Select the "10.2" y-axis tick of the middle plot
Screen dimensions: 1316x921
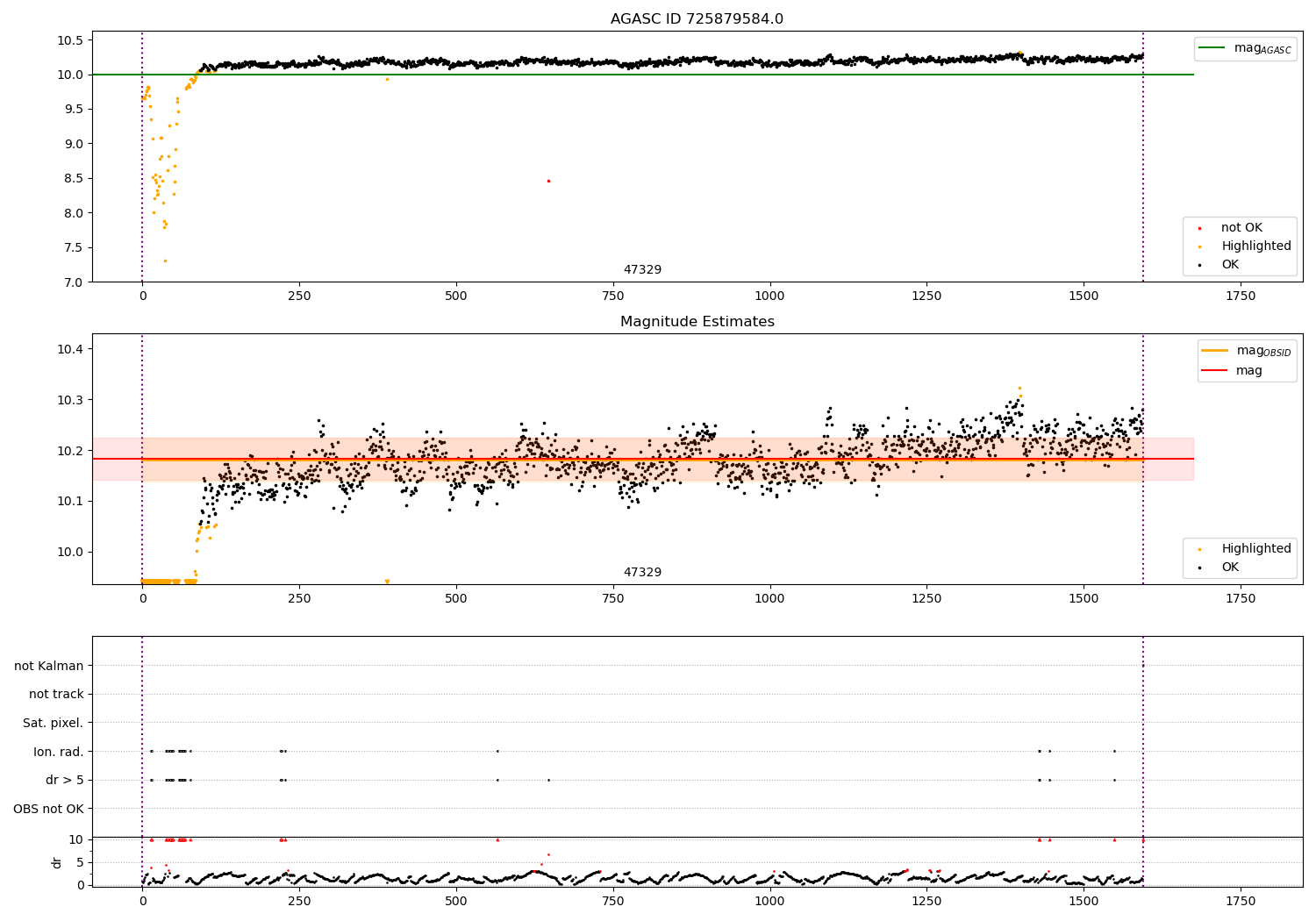click(70, 451)
